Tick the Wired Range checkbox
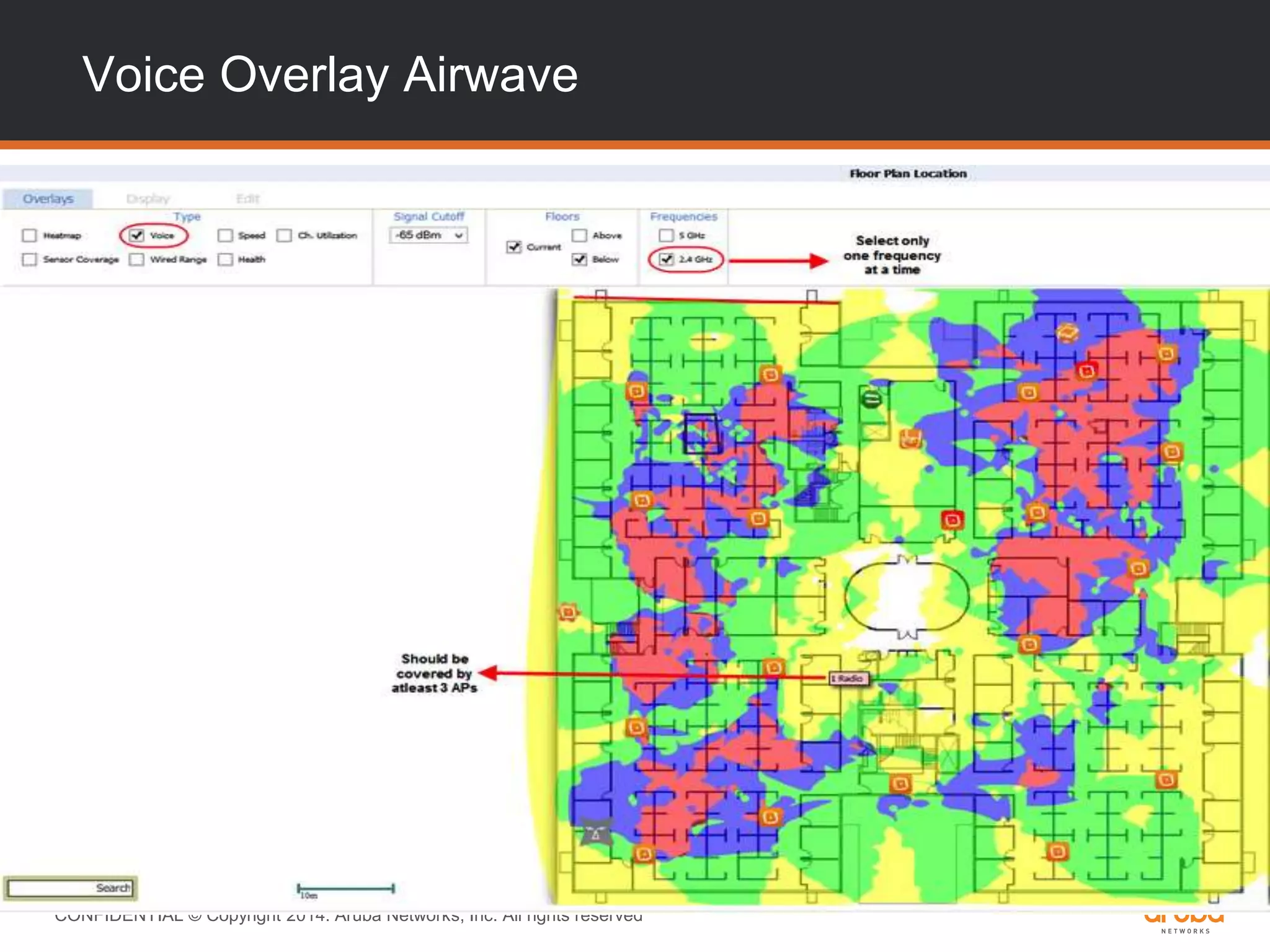The width and height of the screenshot is (1270, 952). pos(137,259)
